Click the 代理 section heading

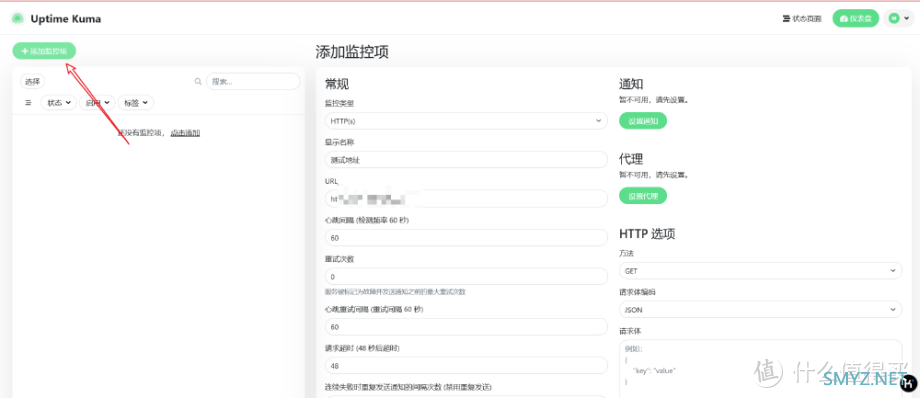point(631,159)
